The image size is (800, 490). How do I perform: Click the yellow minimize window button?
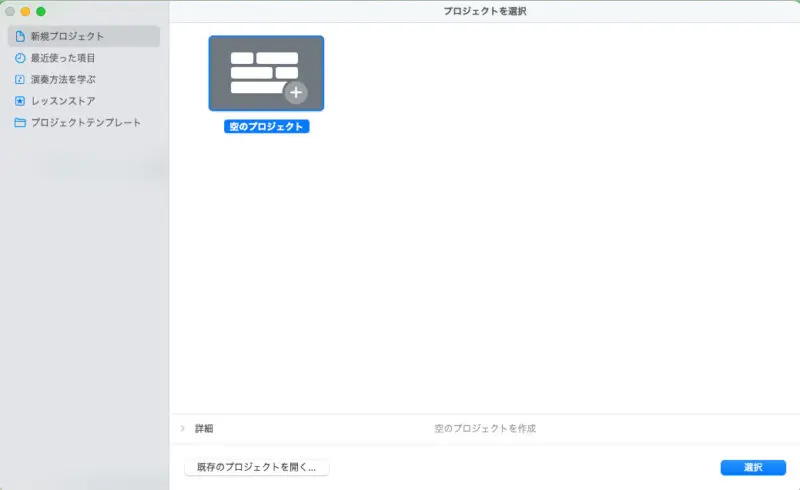(26, 11)
